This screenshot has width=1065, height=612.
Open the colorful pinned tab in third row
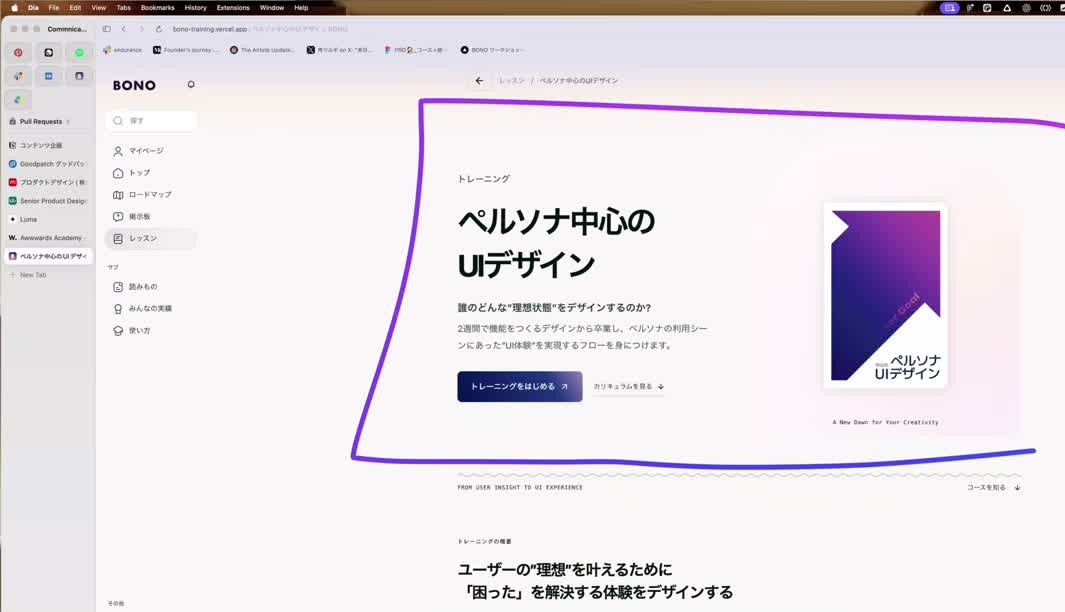coord(18,100)
